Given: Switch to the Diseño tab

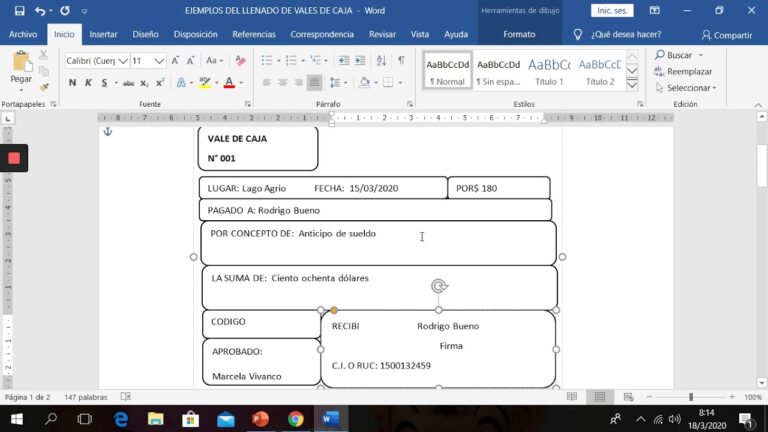Looking at the screenshot, I should click(x=145, y=34).
